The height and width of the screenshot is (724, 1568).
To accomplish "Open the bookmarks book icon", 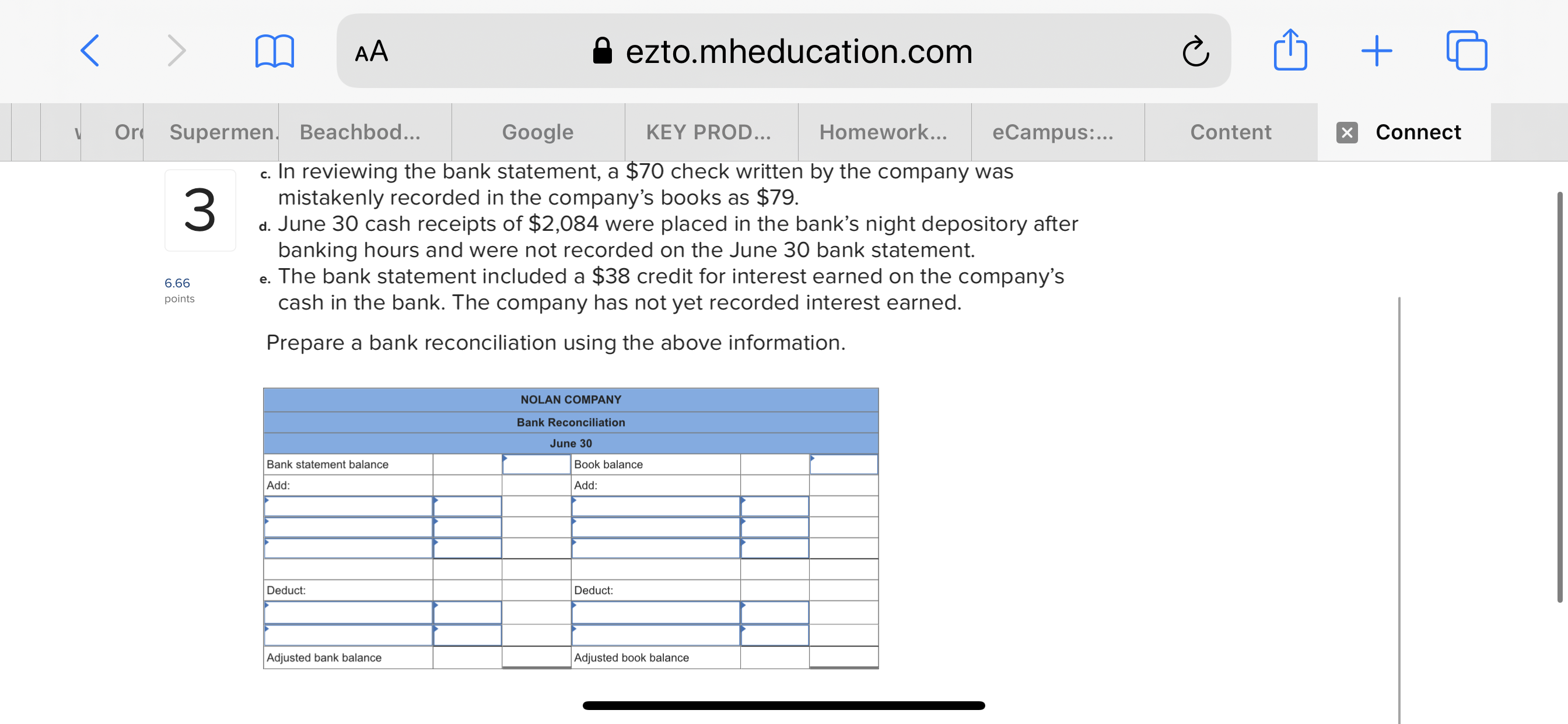I will 275,51.
